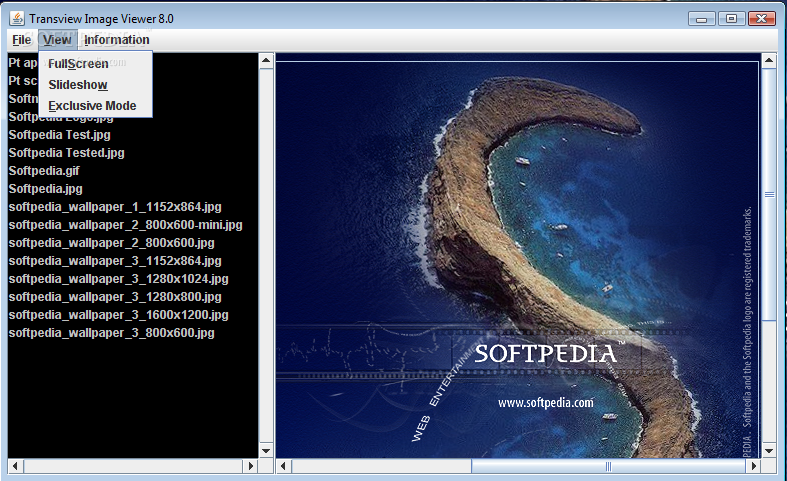Select Softpedia Test.jpg in file list
This screenshot has height=481, width=787.
click(x=59, y=135)
